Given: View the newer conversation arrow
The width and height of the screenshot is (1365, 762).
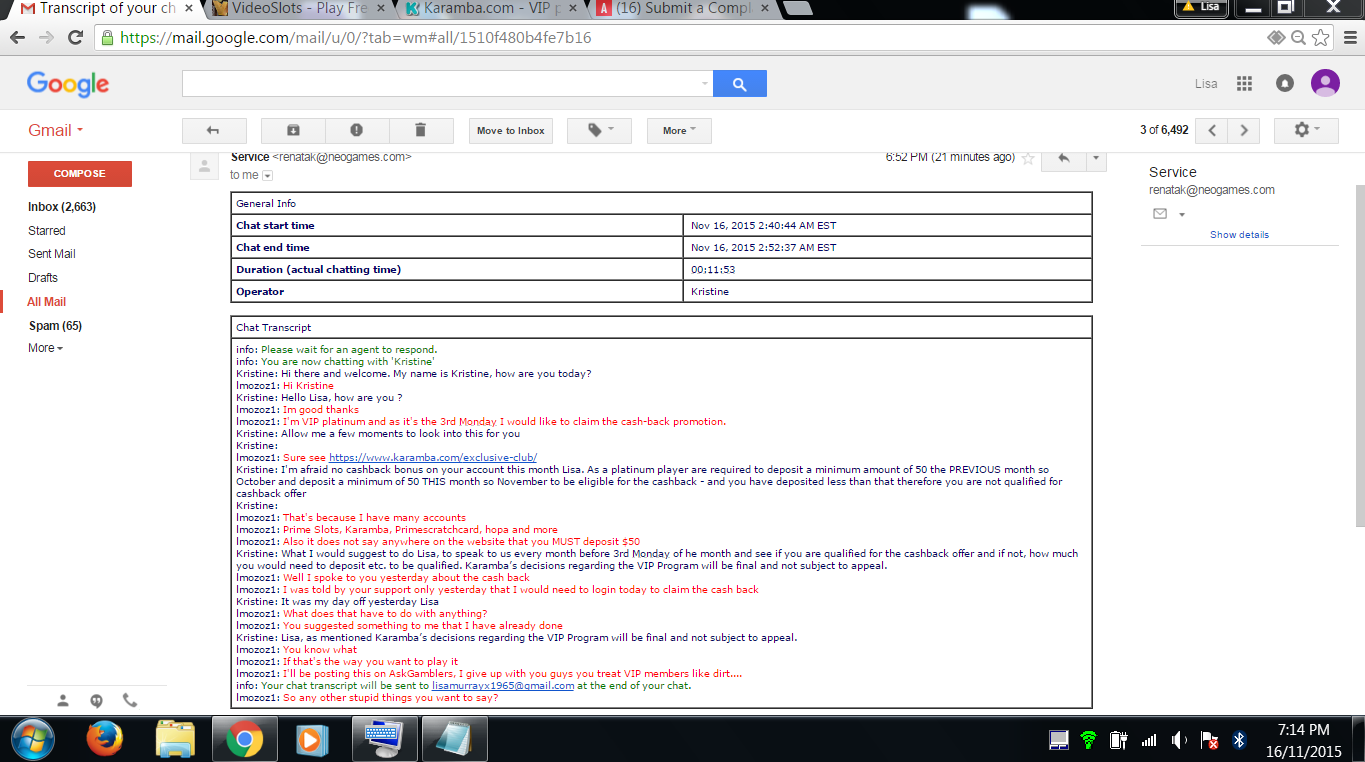Looking at the screenshot, I should click(1212, 131).
